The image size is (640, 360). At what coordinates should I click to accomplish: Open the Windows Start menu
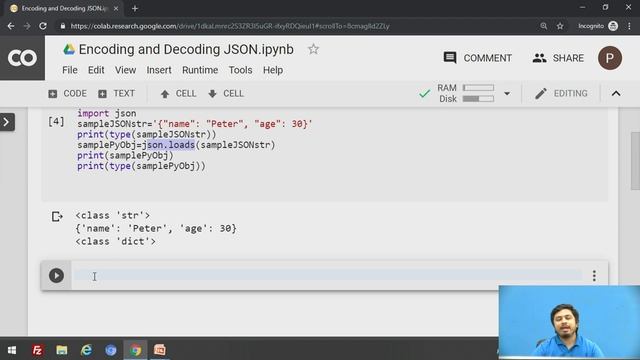[12, 350]
